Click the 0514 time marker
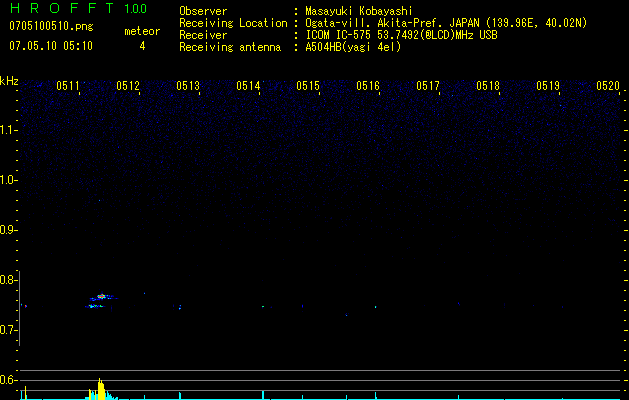 248,86
